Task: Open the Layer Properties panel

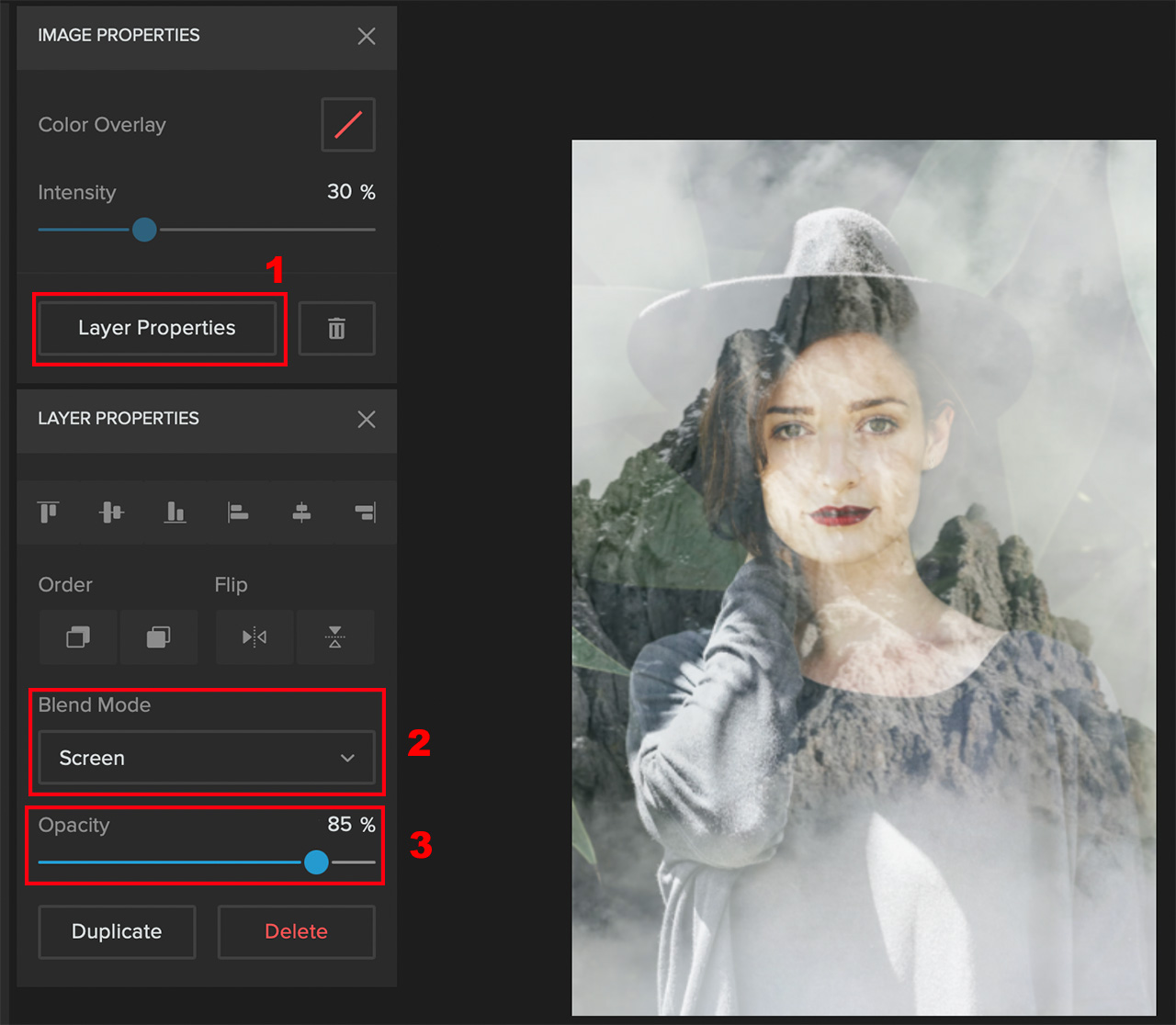Action: (x=156, y=328)
